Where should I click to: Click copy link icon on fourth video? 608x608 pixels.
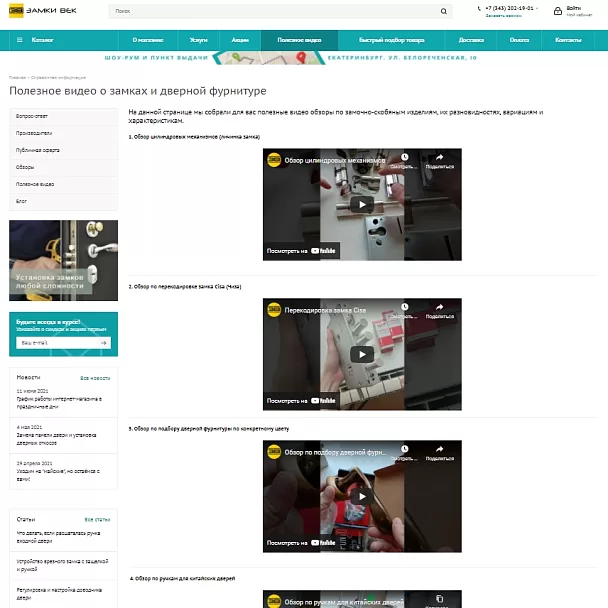click(x=439, y=599)
